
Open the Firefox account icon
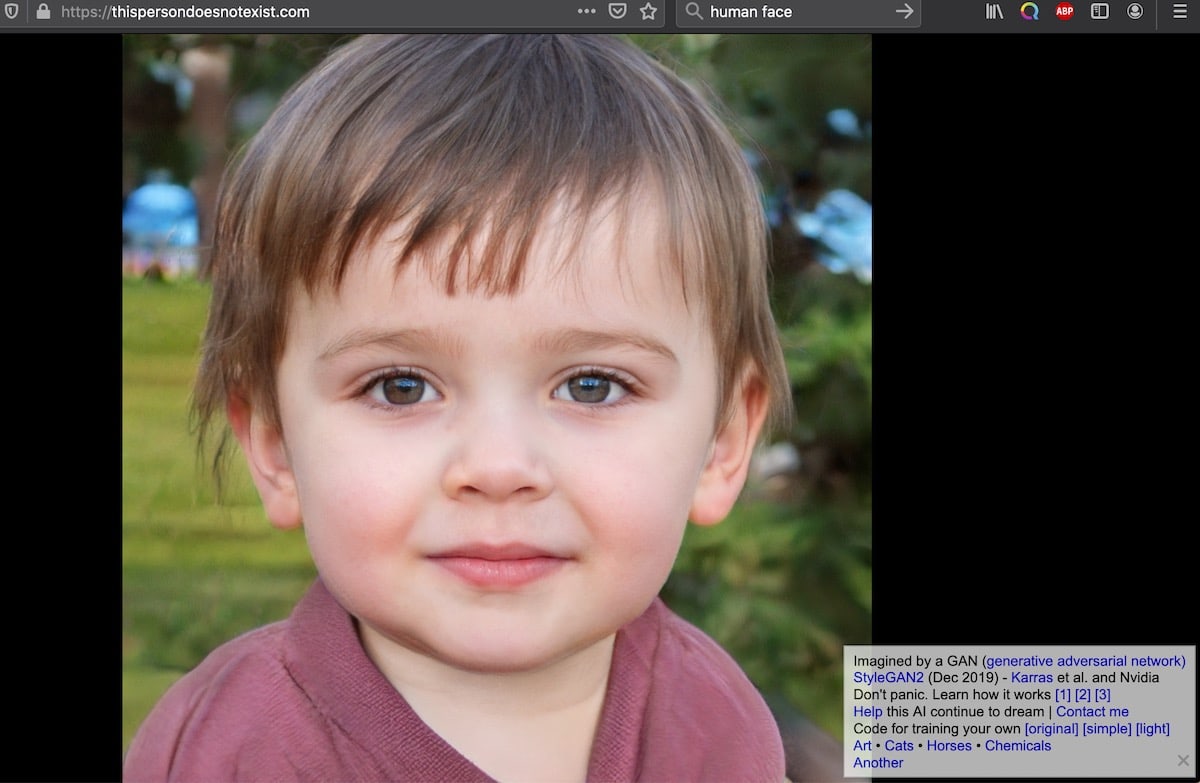(1135, 12)
